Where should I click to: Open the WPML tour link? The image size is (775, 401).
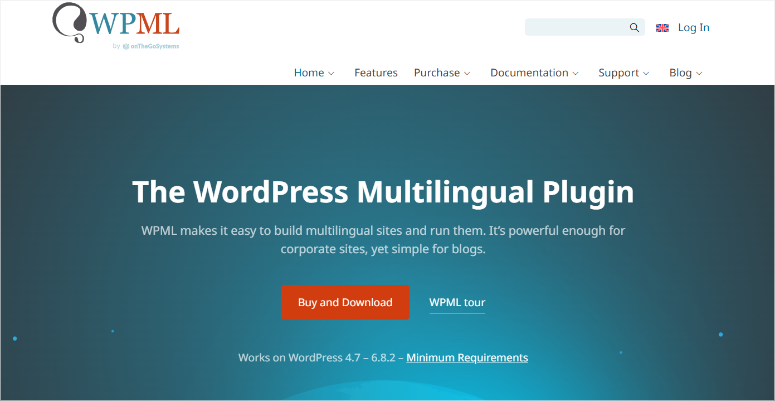(x=457, y=302)
